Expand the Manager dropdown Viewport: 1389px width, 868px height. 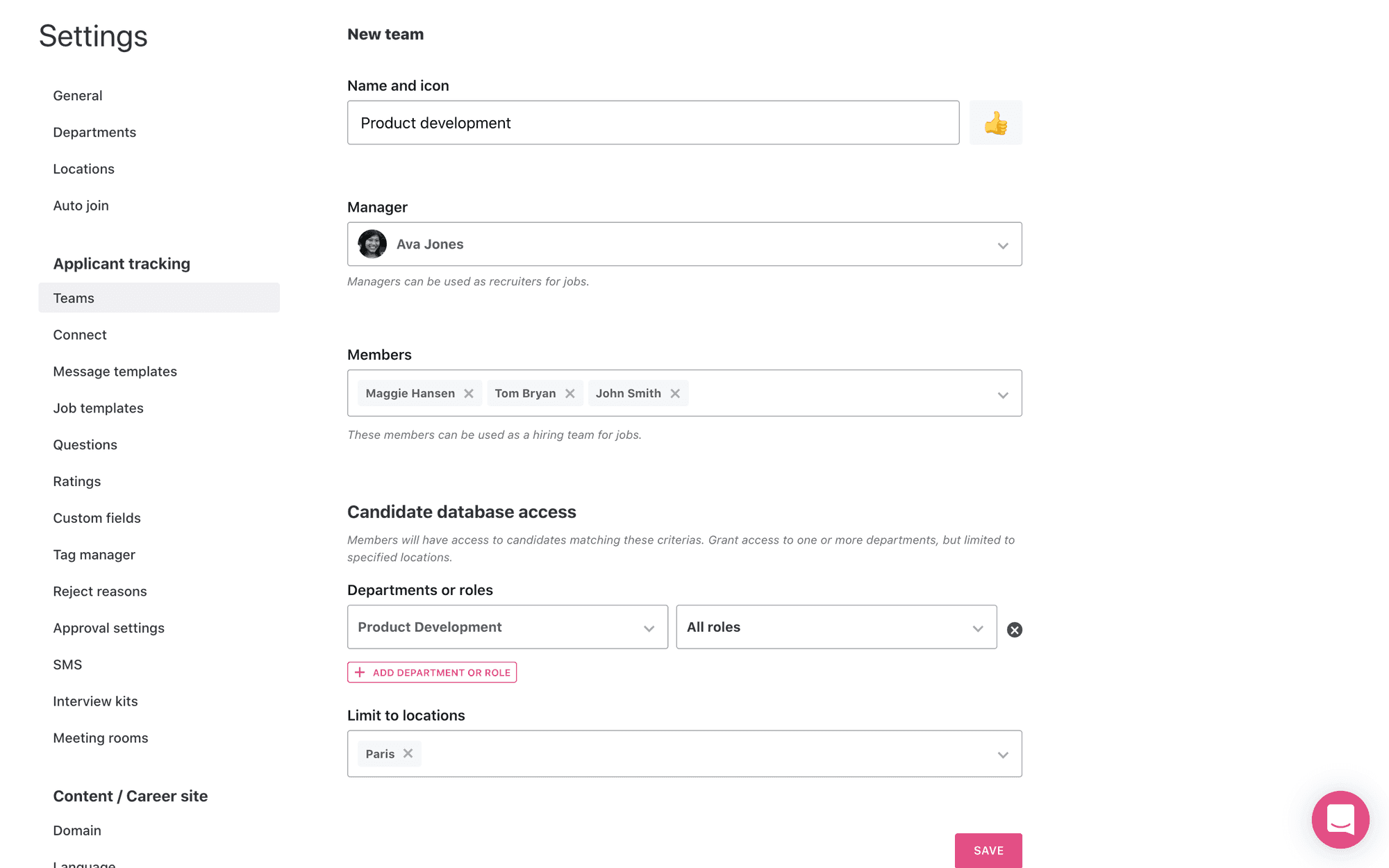point(1003,245)
